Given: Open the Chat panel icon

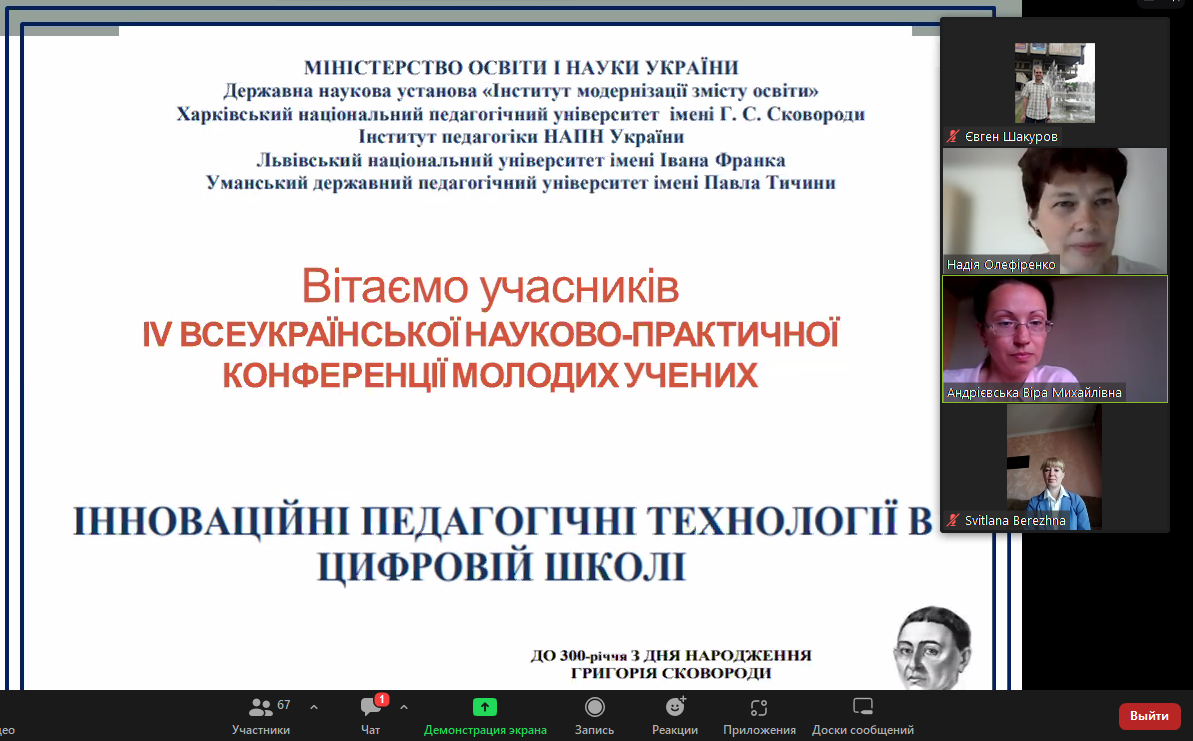Looking at the screenshot, I should point(371,708).
